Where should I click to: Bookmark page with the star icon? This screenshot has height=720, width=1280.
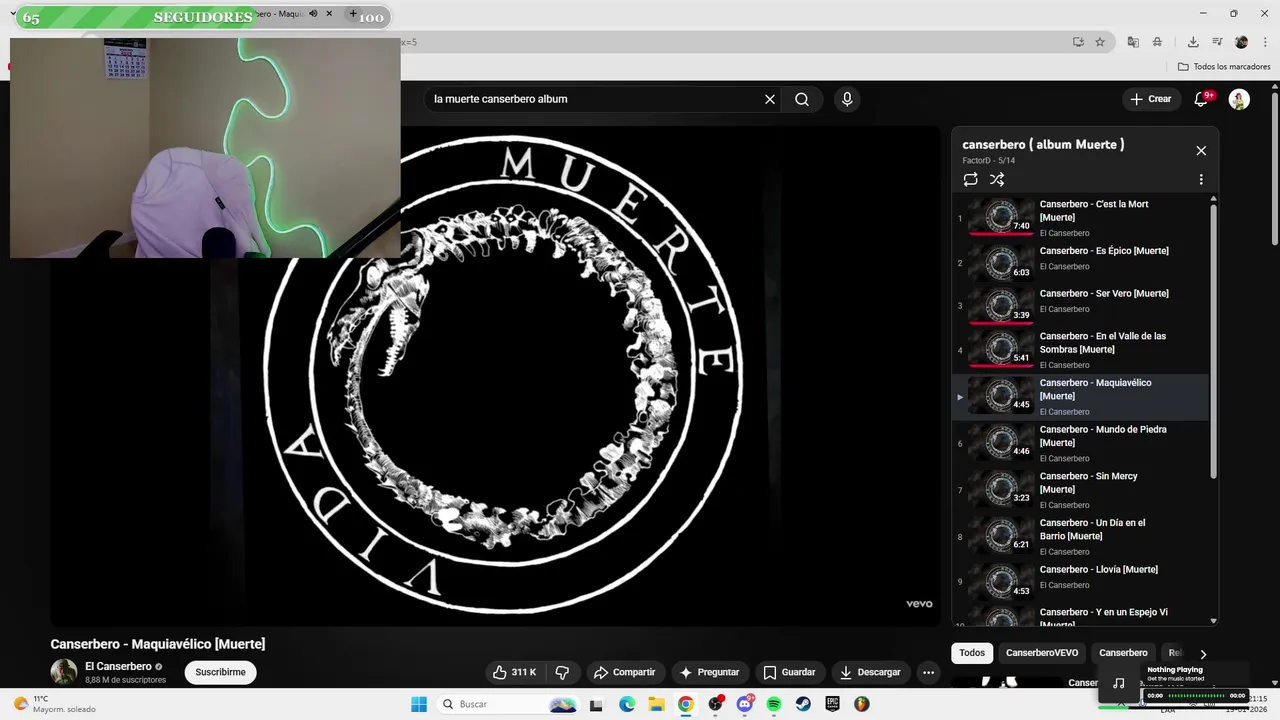[x=1100, y=42]
